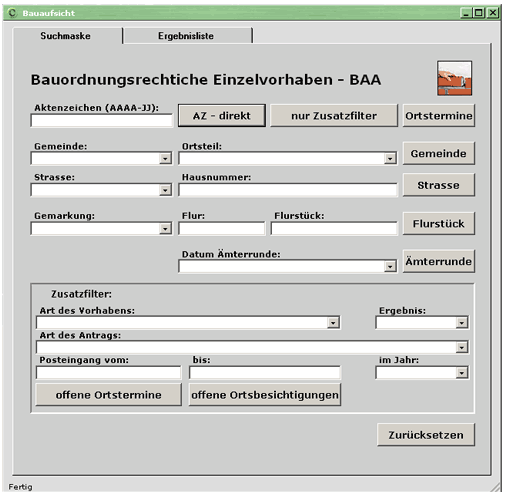This screenshot has height=496, width=506.
Task: Expand the im Jahr dropdown
Action: pyautogui.click(x=462, y=373)
